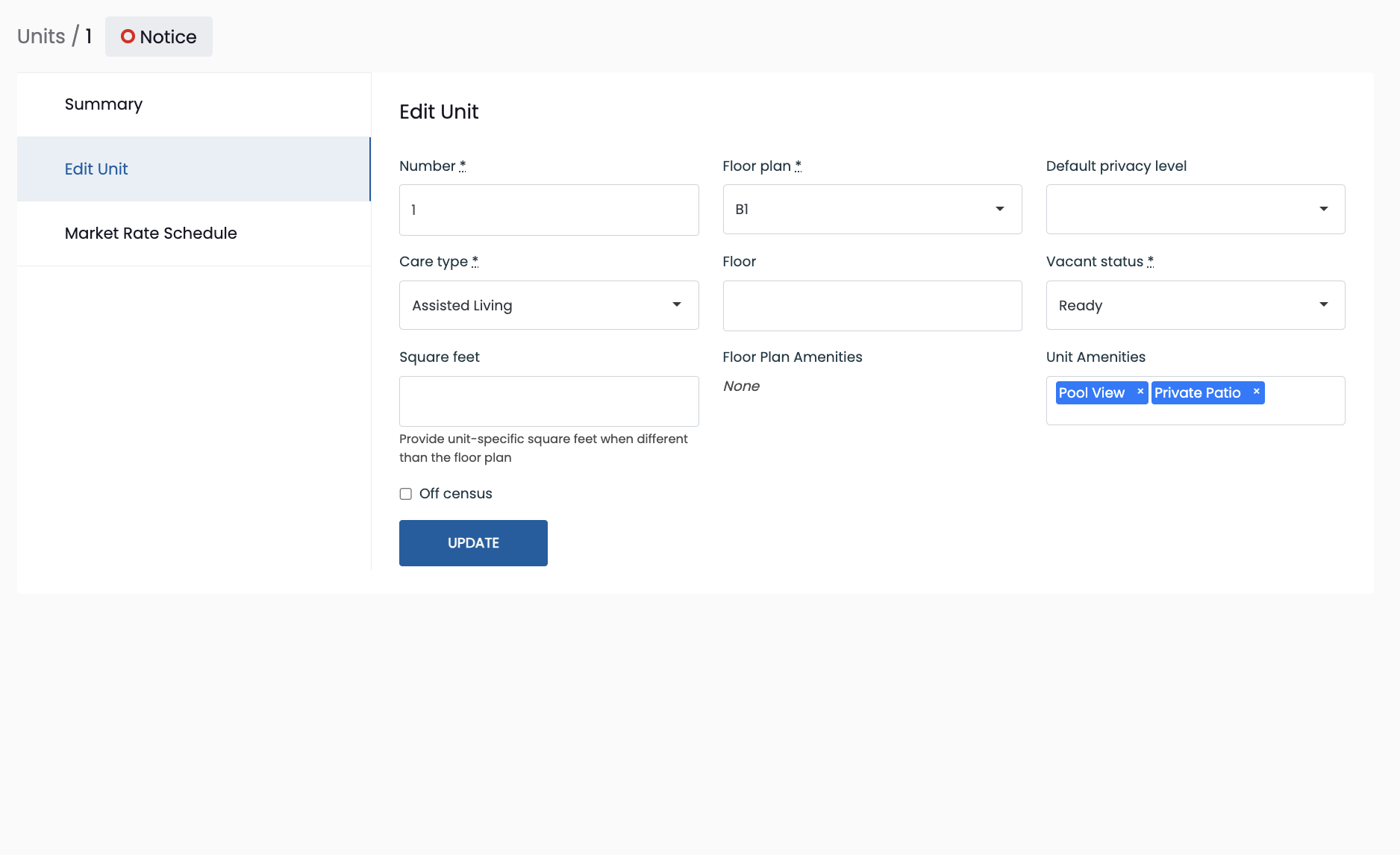Click the UPDATE button
Image resolution: width=1400 pixels, height=855 pixels.
click(473, 543)
